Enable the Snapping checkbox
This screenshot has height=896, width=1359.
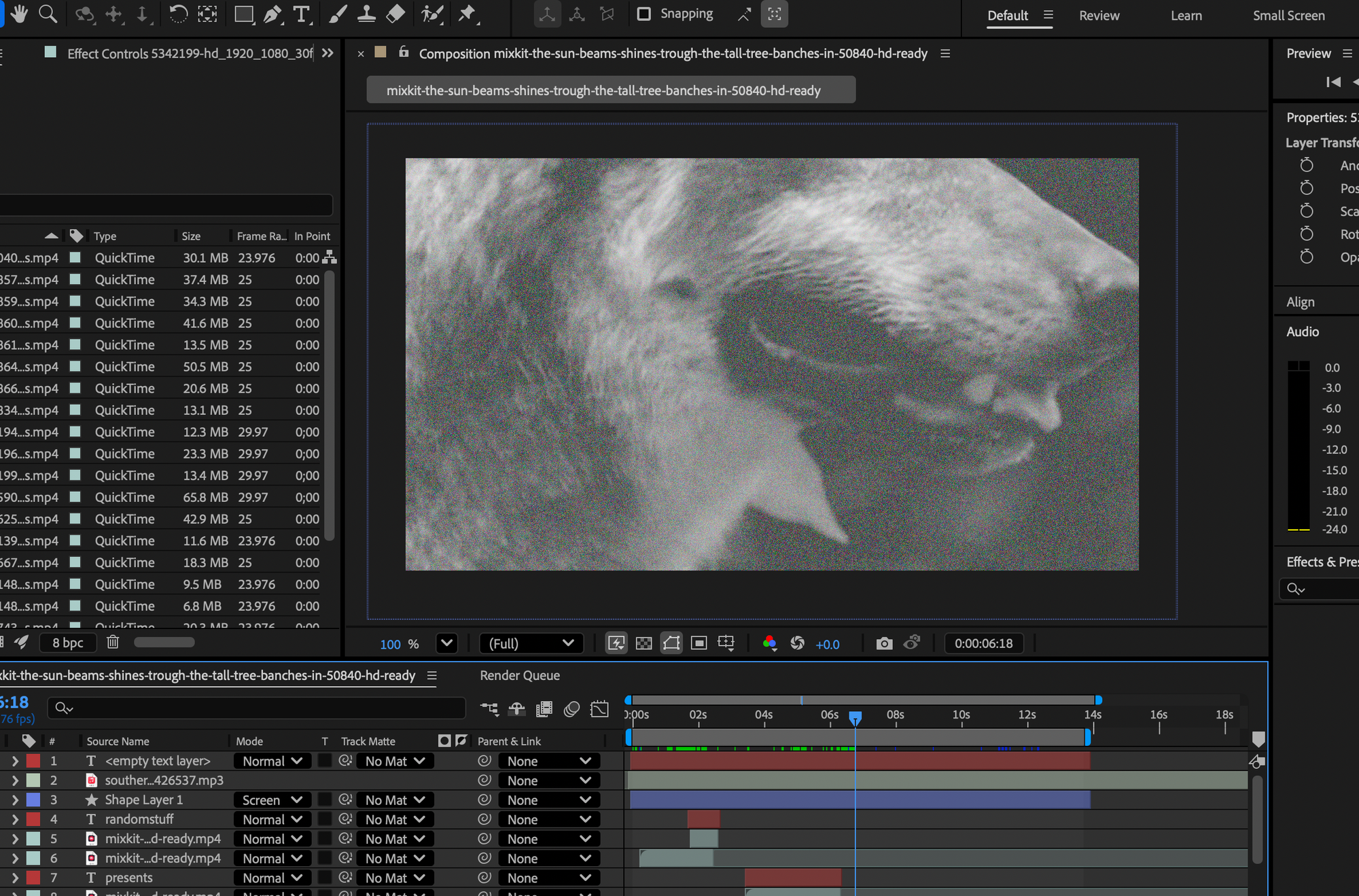tap(643, 14)
